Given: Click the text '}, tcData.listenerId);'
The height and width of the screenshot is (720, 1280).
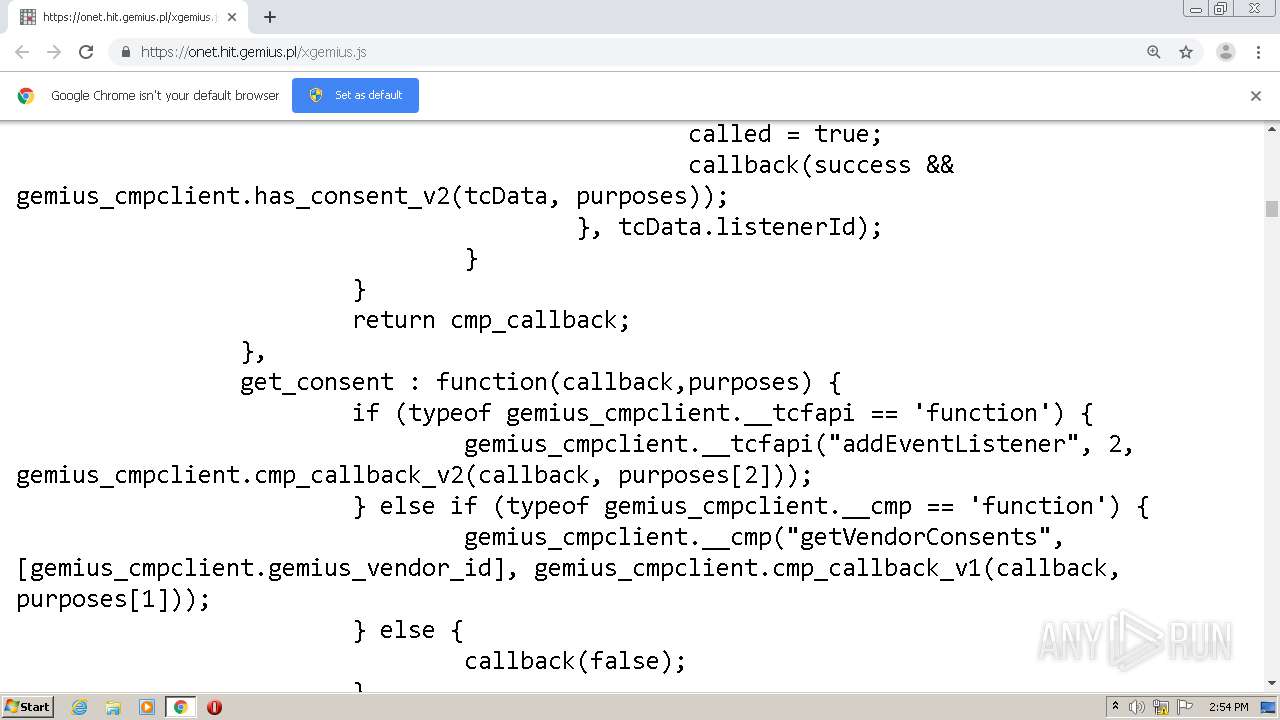Looking at the screenshot, I should [x=729, y=227].
